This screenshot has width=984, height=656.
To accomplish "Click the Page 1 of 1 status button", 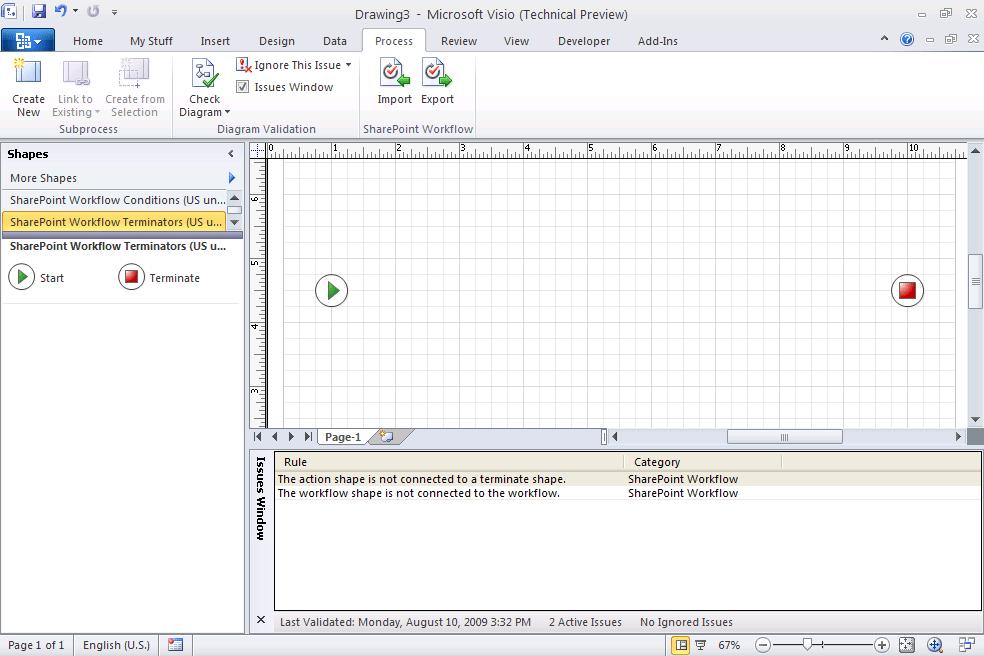I will pyautogui.click(x=36, y=645).
